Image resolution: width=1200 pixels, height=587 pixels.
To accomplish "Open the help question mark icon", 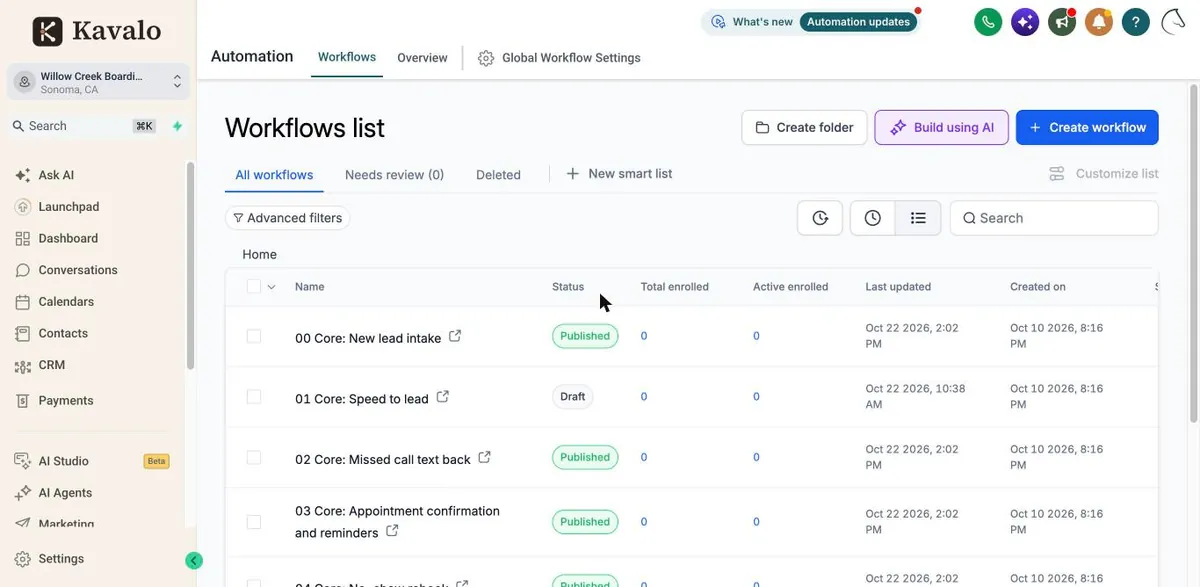I will tap(1135, 22).
